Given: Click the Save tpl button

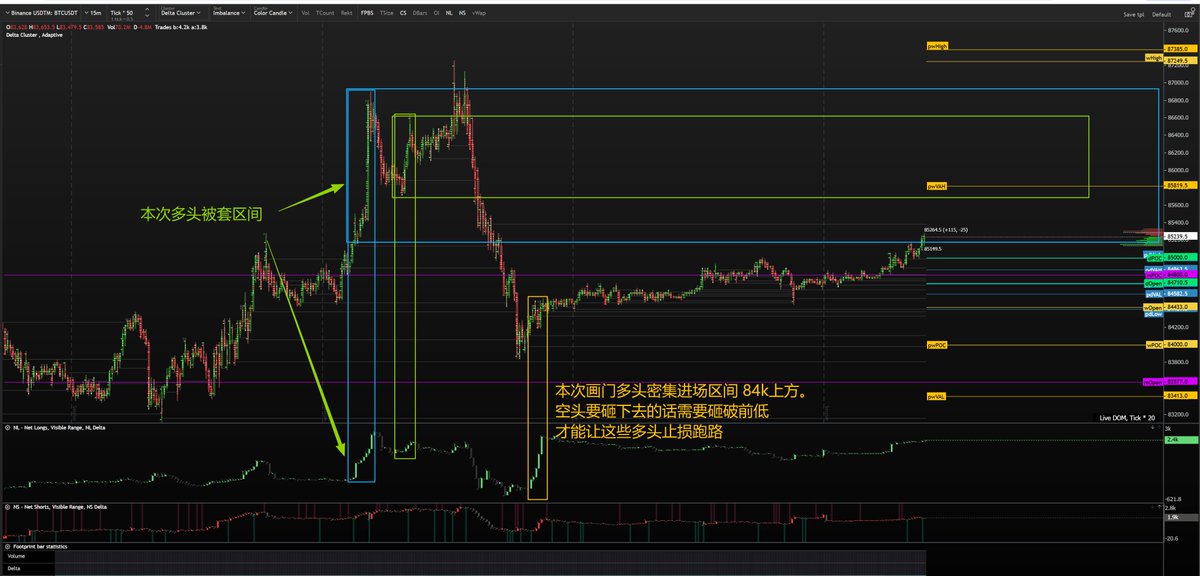Looking at the screenshot, I should pyautogui.click(x=1134, y=15).
